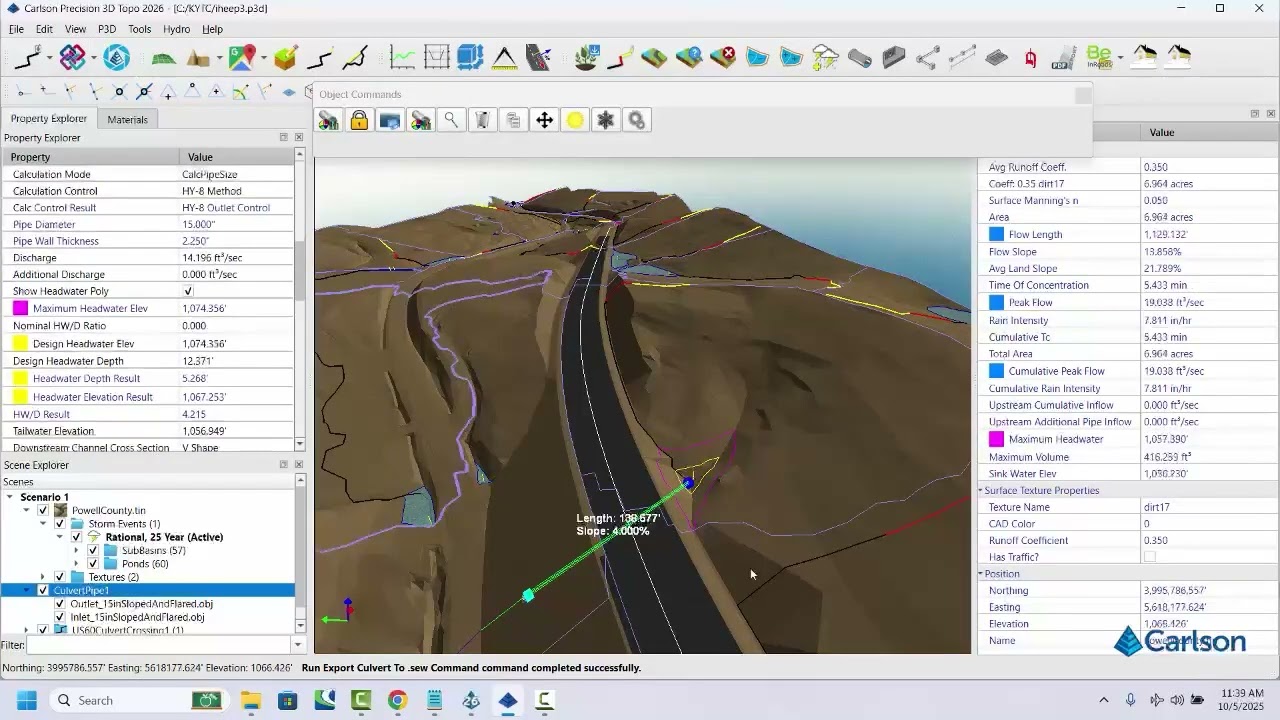Uncheck the PowellCounty.tin visibility checkbox

pos(43,510)
